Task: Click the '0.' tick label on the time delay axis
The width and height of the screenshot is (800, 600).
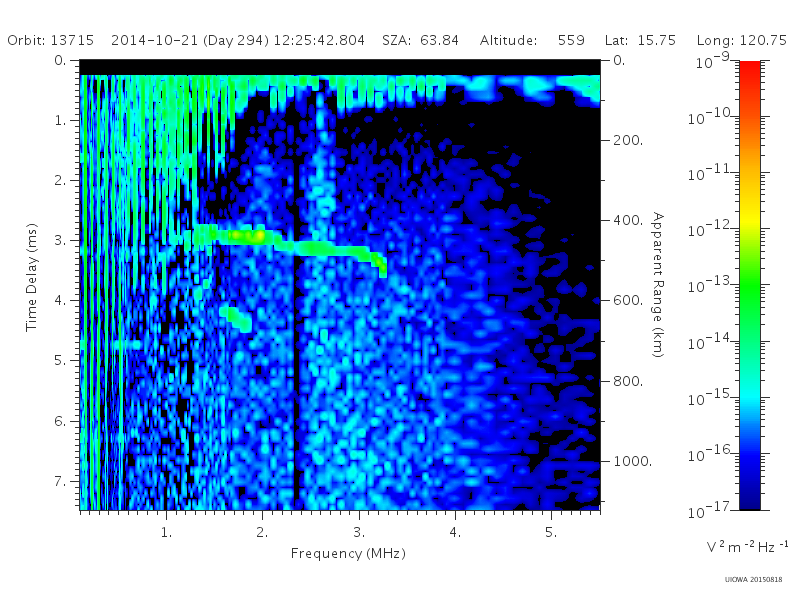Action: point(60,60)
